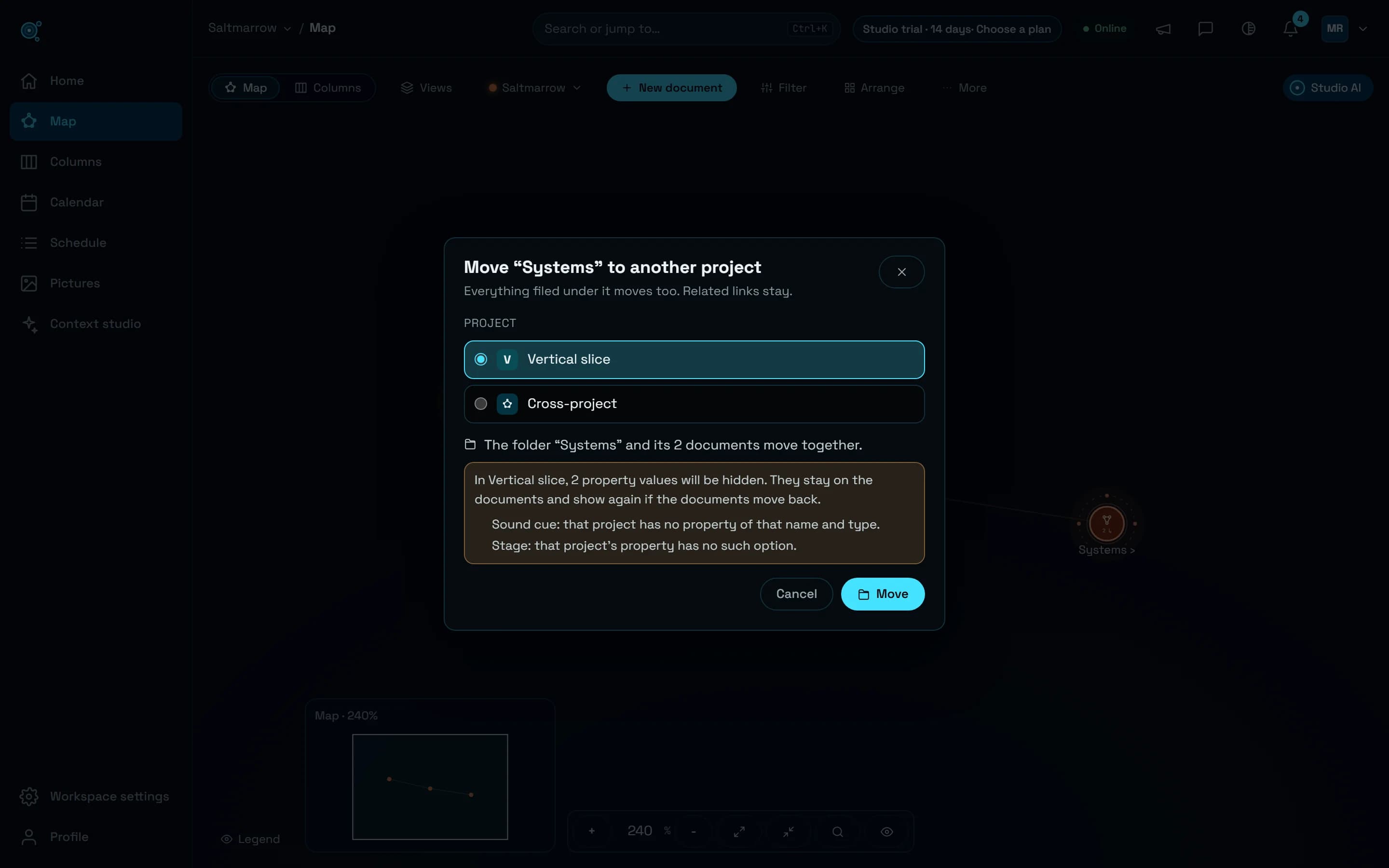The image size is (1389, 868).
Task: Click the minimap thumbnail viewport
Action: 430,787
